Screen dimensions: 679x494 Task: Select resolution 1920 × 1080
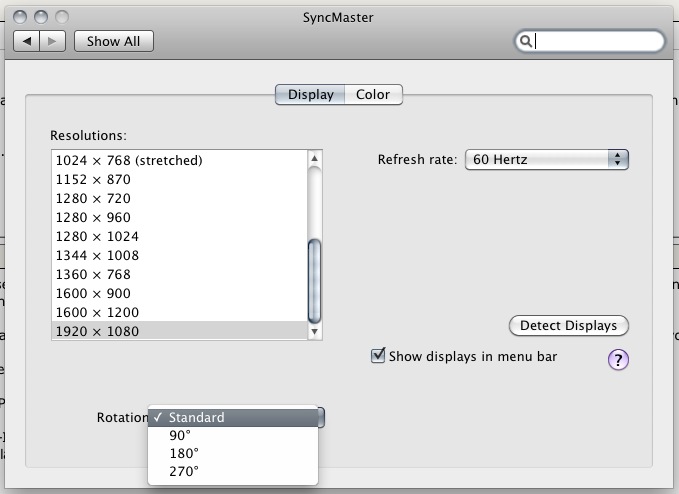179,331
